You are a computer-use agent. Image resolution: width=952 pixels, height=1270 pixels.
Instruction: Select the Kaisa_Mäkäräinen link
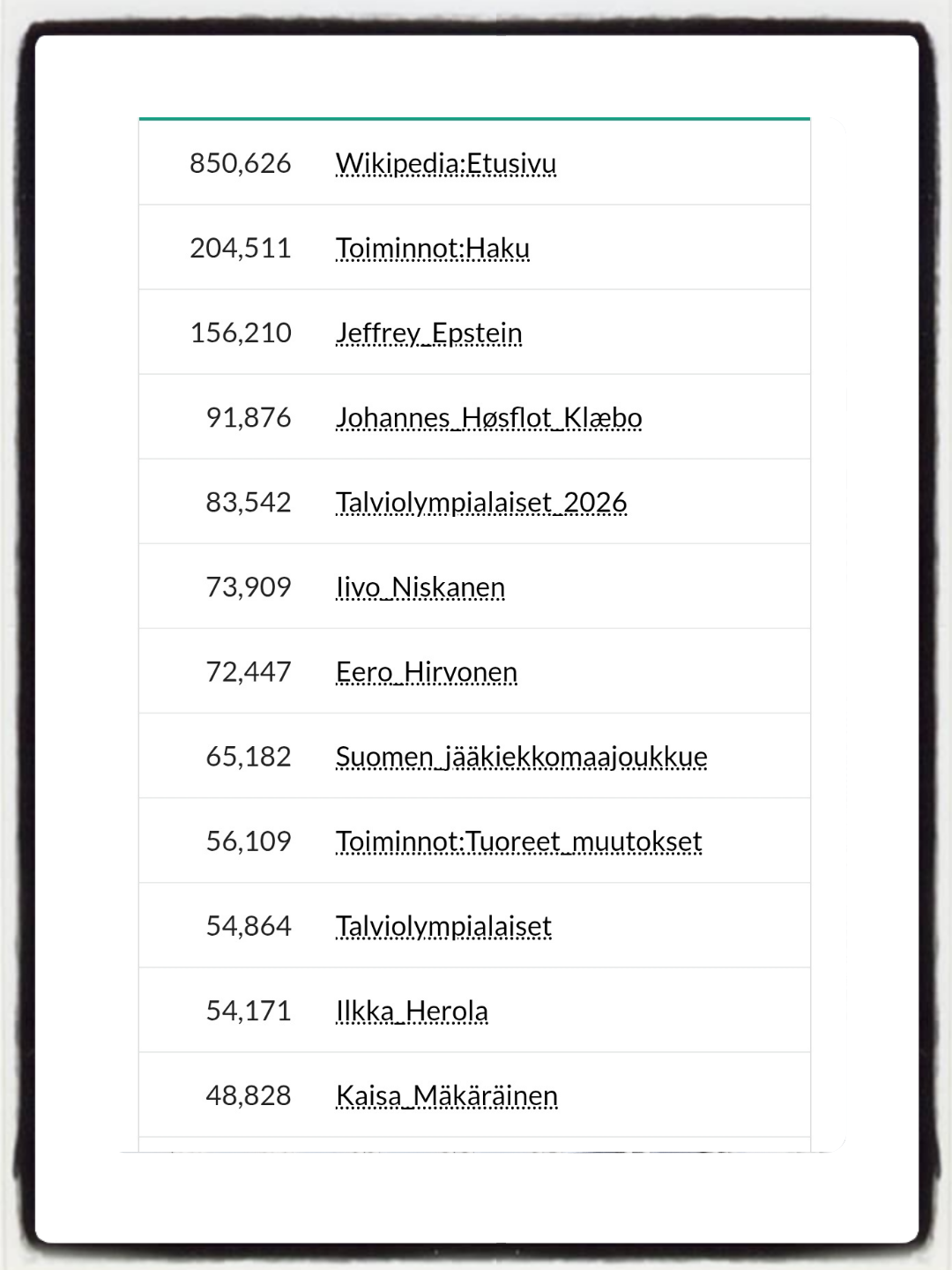[x=447, y=1095]
